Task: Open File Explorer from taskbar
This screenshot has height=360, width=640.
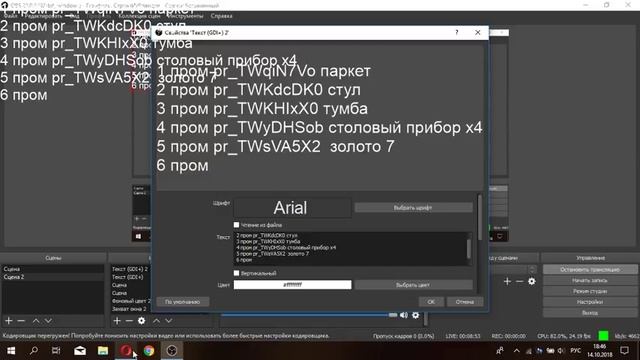Action: 102,351
